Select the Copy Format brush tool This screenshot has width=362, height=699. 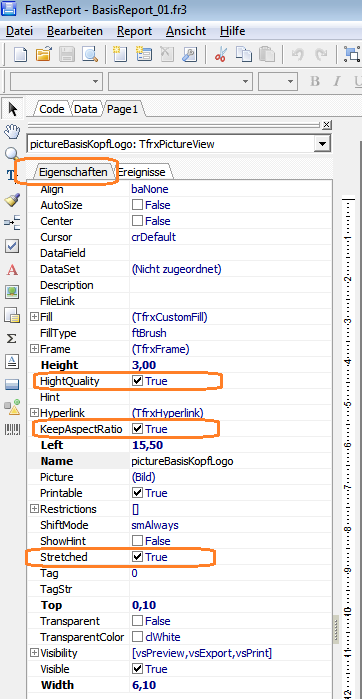point(12,199)
